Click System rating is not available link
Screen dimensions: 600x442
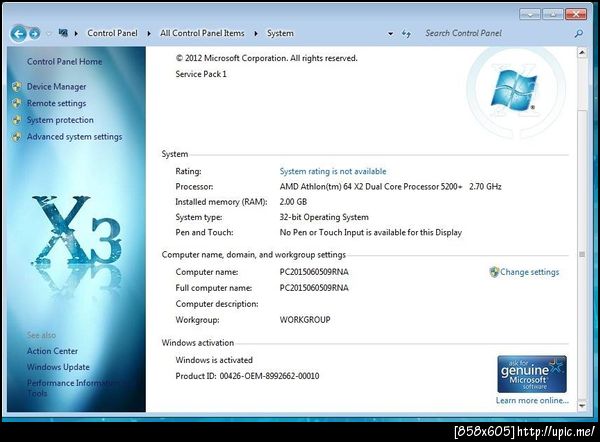tap(333, 171)
